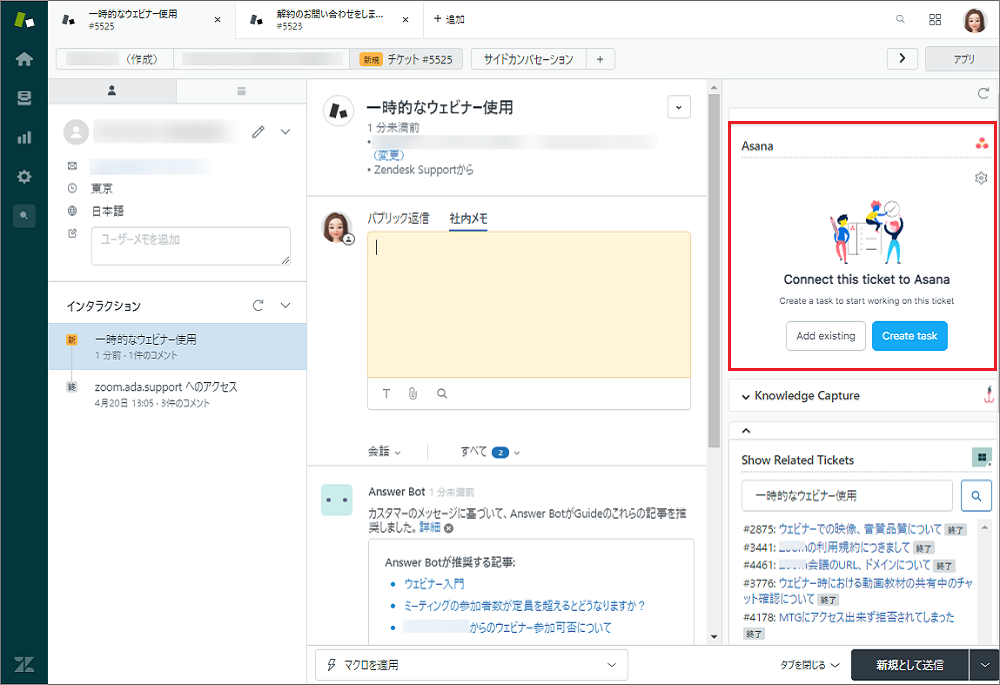1000x685 pixels.
Task: Expand the submit status dropdown arrow
Action: tap(984, 665)
